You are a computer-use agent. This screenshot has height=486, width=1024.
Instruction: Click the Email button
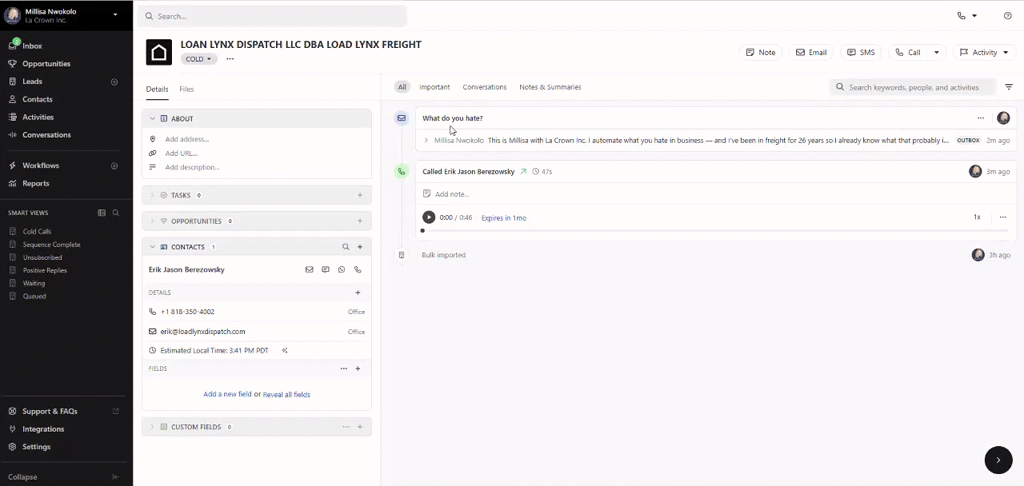811,52
